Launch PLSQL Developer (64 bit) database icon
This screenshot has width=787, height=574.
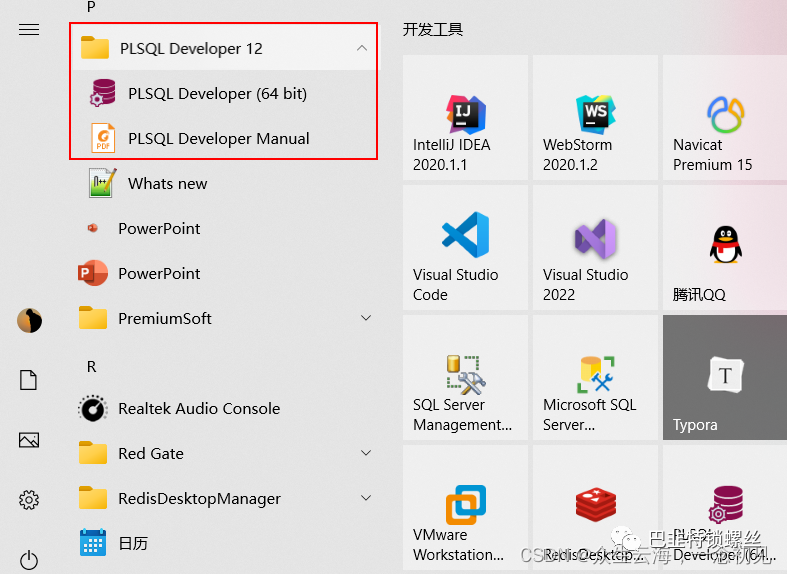[103, 93]
